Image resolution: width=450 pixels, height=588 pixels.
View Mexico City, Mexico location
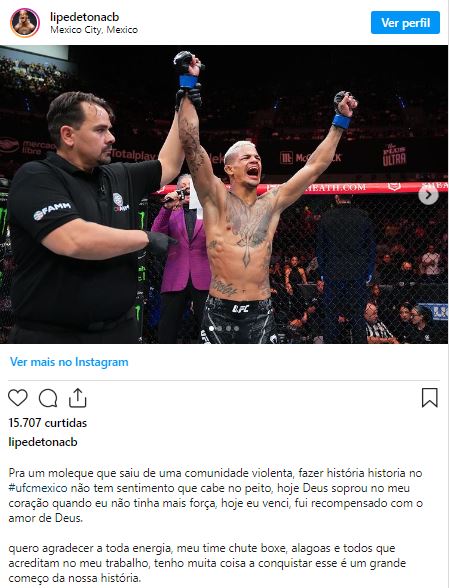pyautogui.click(x=94, y=30)
